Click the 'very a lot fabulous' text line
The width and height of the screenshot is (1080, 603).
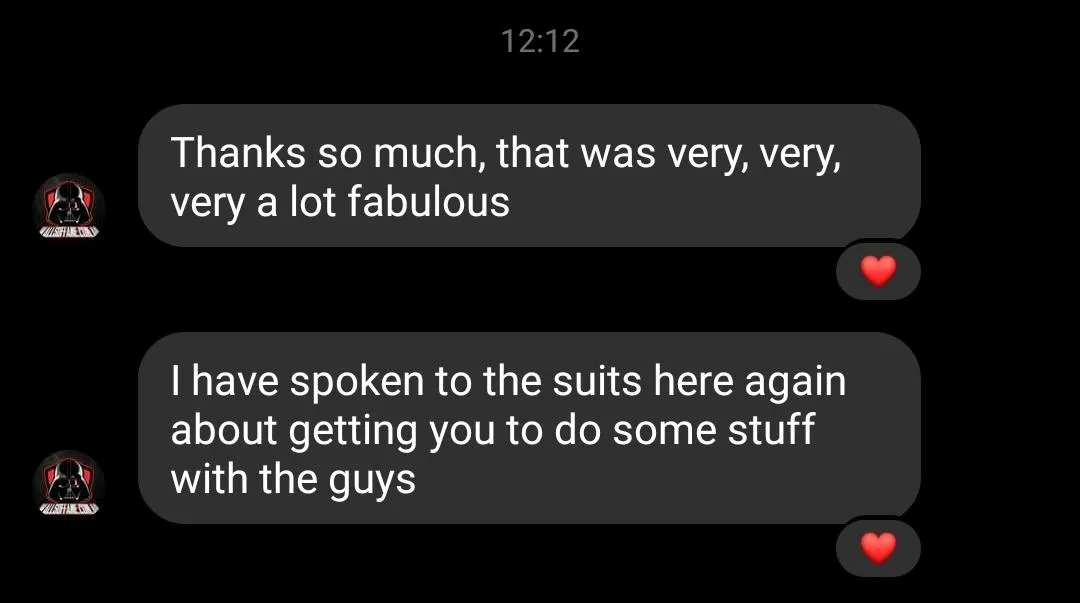click(340, 203)
